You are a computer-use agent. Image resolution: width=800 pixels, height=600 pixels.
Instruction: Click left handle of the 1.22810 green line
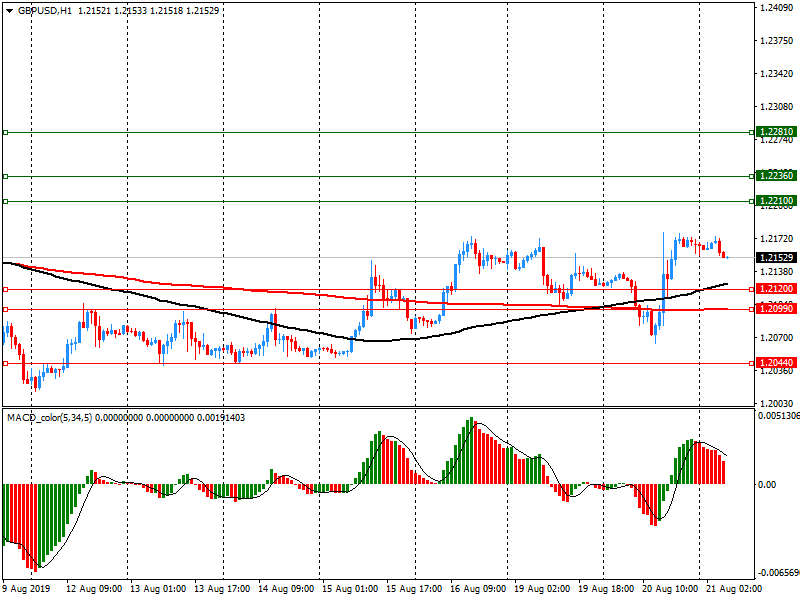click(x=6, y=133)
